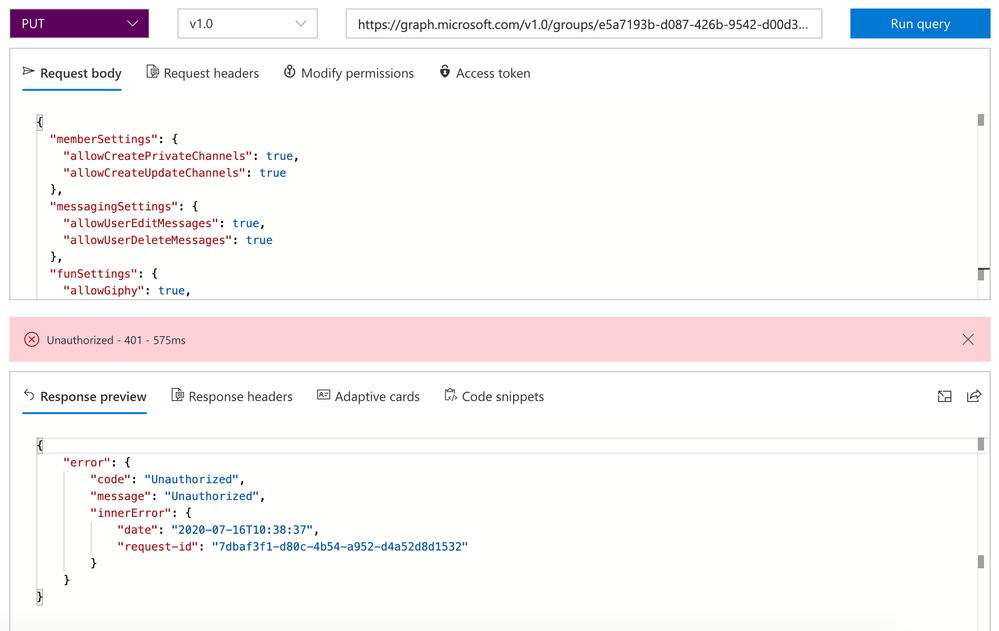The width and height of the screenshot is (999, 631).
Task: Expand the response preview panel
Action: [944, 397]
